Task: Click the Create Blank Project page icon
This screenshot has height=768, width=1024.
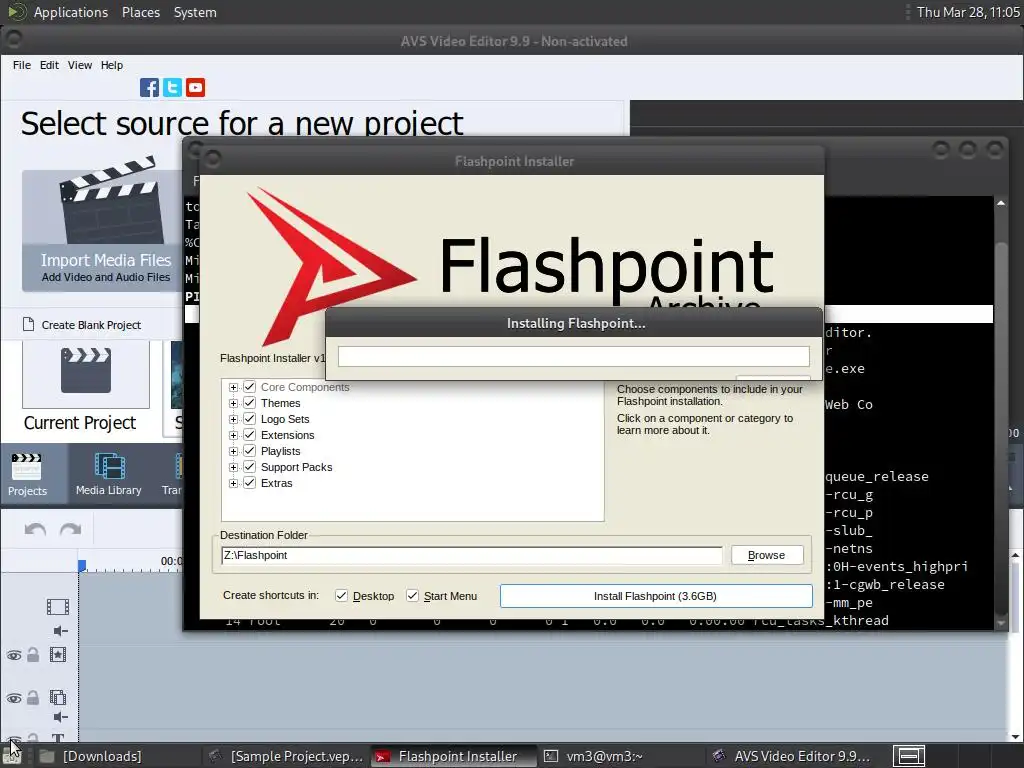Action: 28,324
